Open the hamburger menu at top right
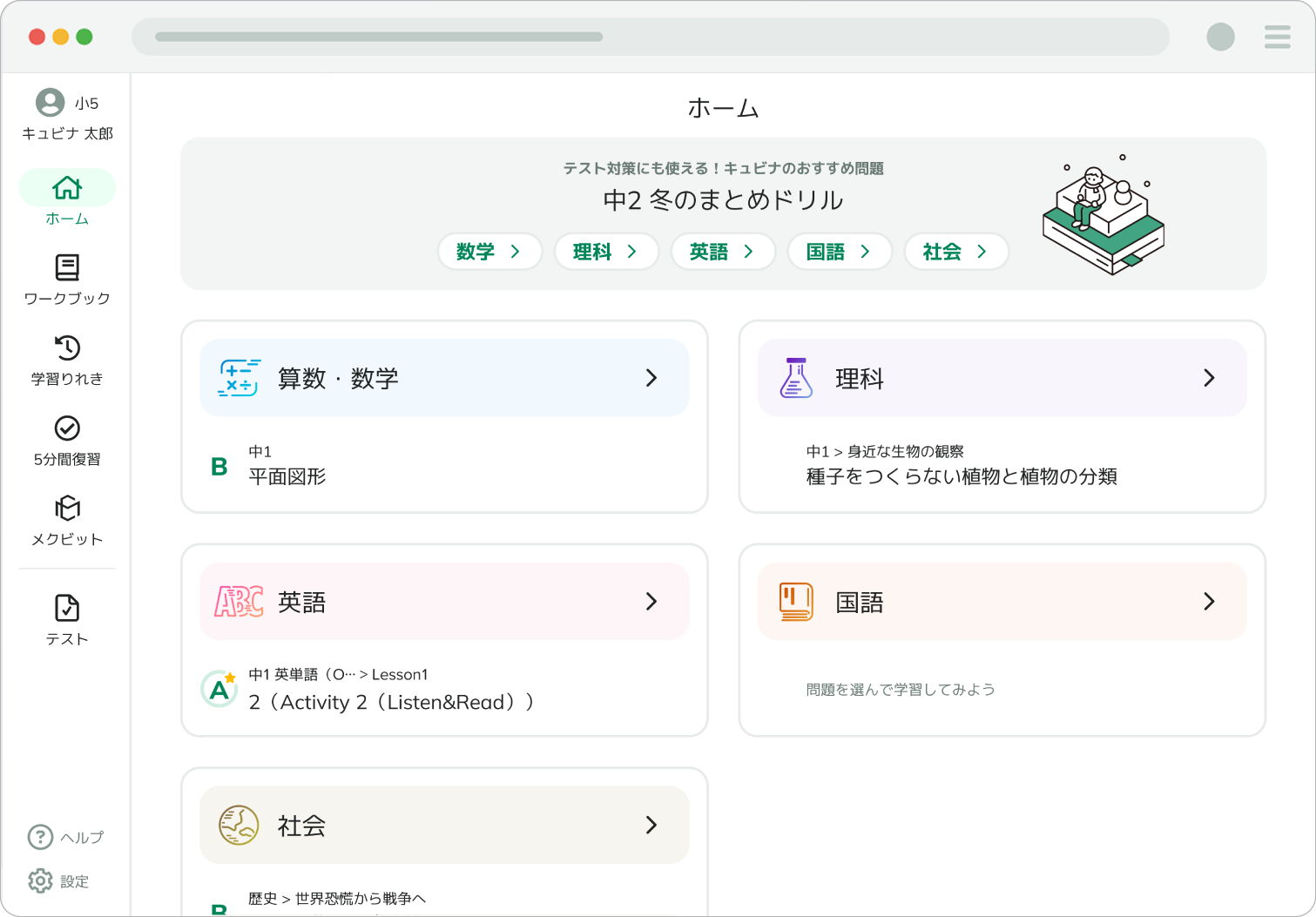1316x917 pixels. pos(1277,37)
